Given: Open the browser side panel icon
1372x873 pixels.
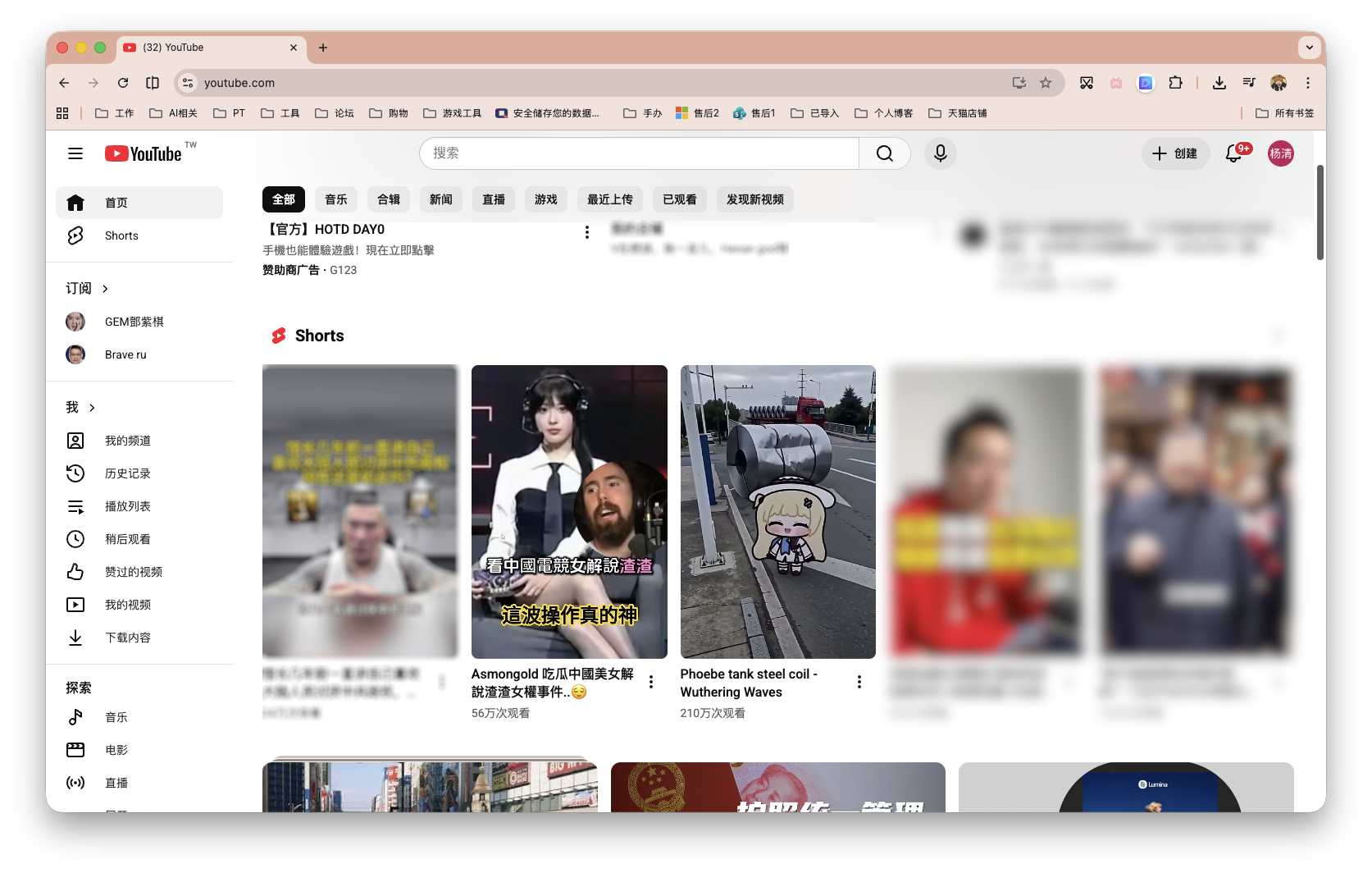Looking at the screenshot, I should pyautogui.click(x=153, y=83).
